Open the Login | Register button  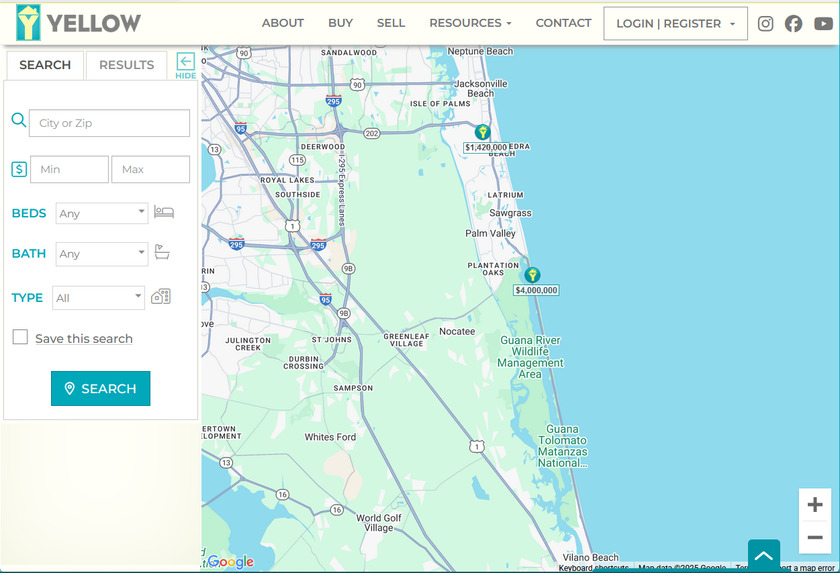[675, 24]
